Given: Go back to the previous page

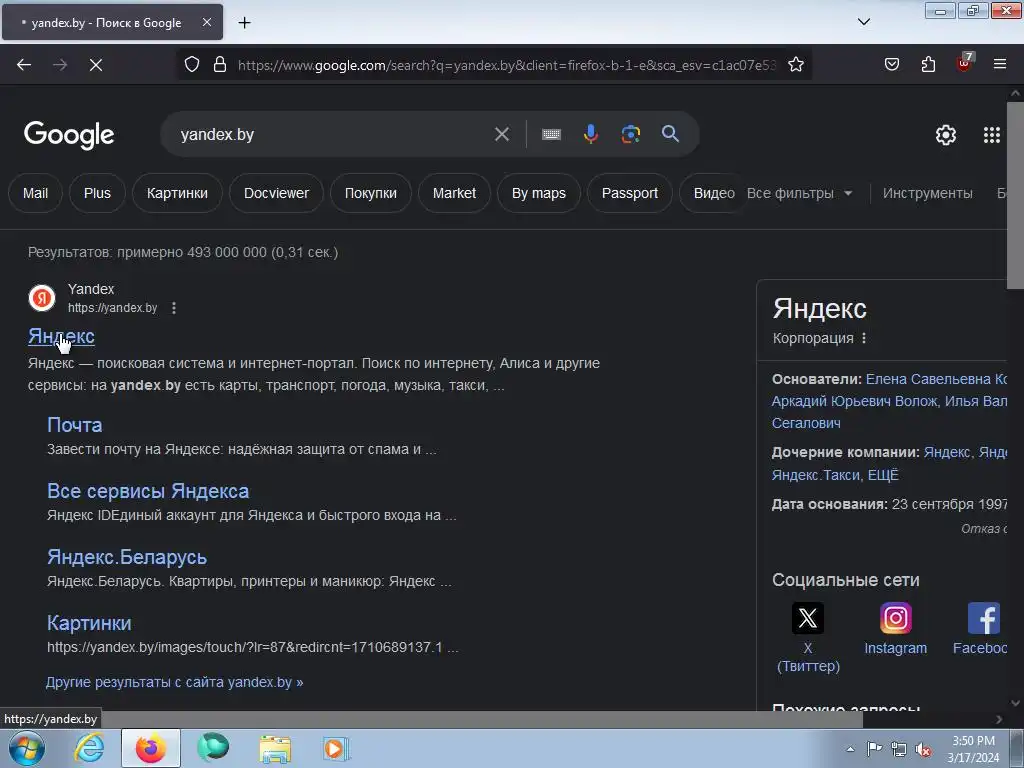Looking at the screenshot, I should coord(24,65).
